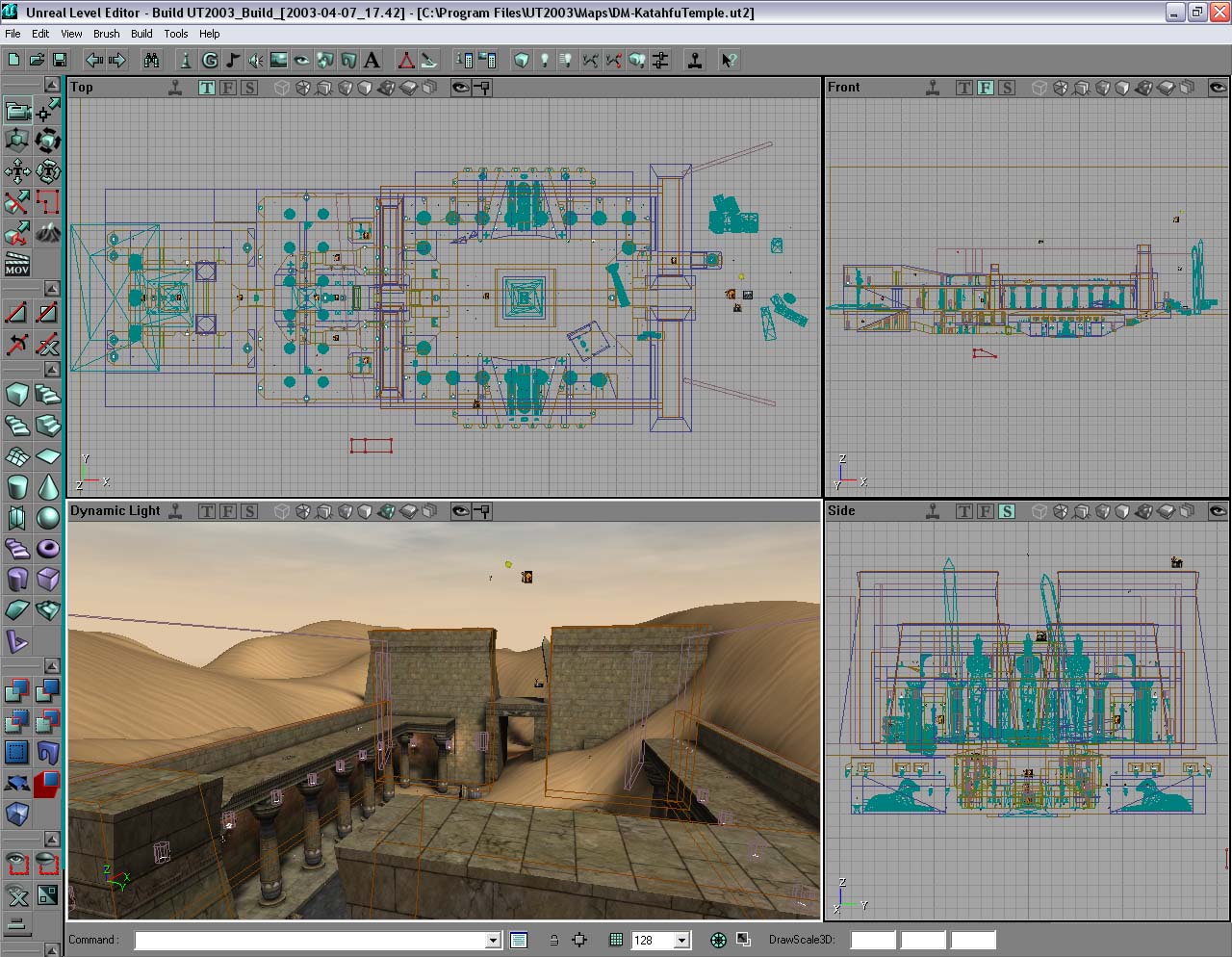This screenshot has width=1232, height=957.
Task: Build a Terrain grid brush
Action: click(x=17, y=456)
